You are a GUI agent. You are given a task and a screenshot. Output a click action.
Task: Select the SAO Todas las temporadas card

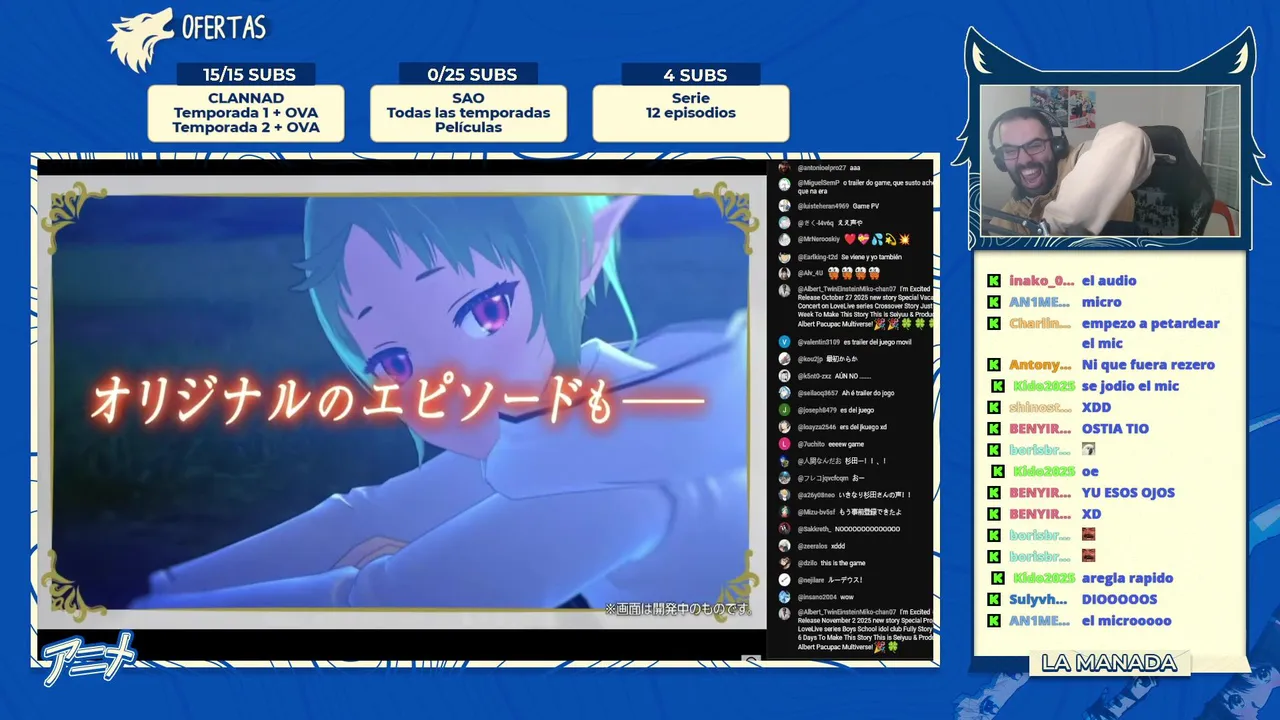click(x=468, y=113)
